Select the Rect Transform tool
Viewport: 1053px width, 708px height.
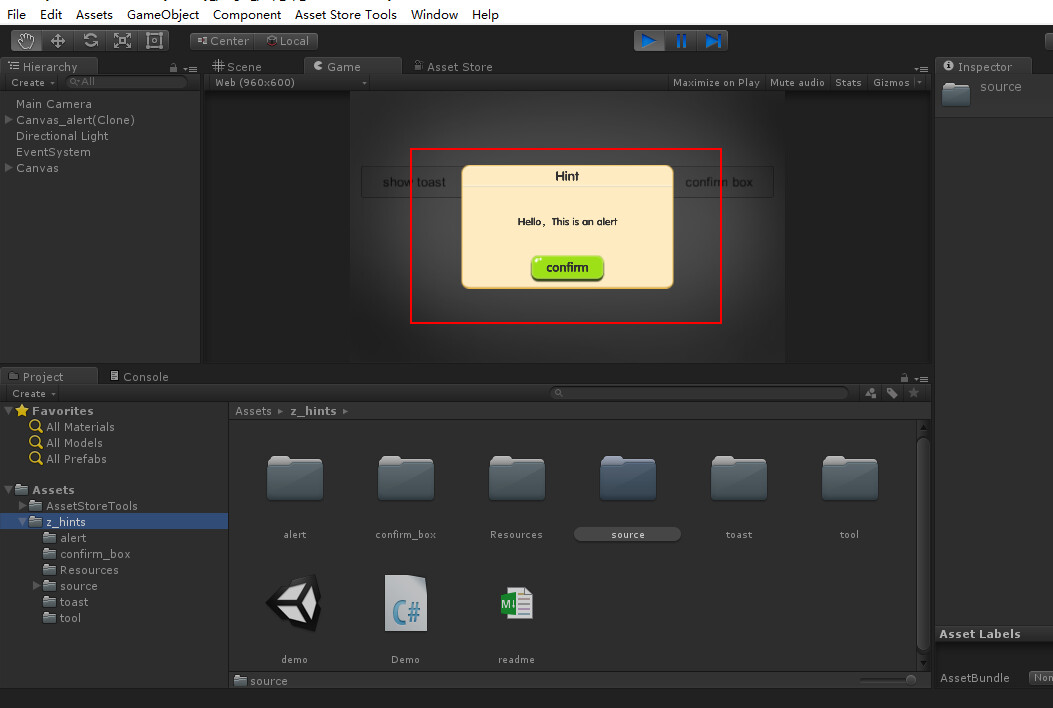click(153, 40)
